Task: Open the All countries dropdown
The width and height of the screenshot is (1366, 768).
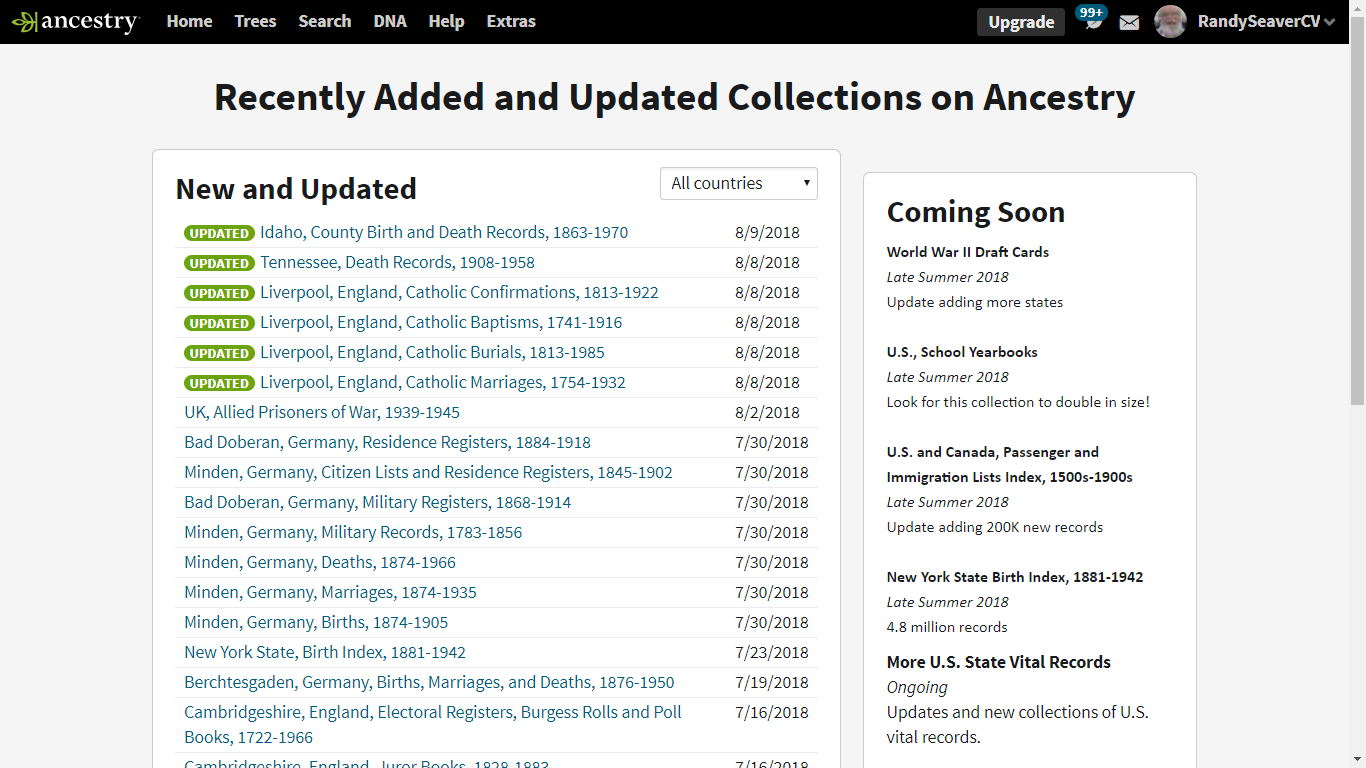Action: click(x=738, y=183)
